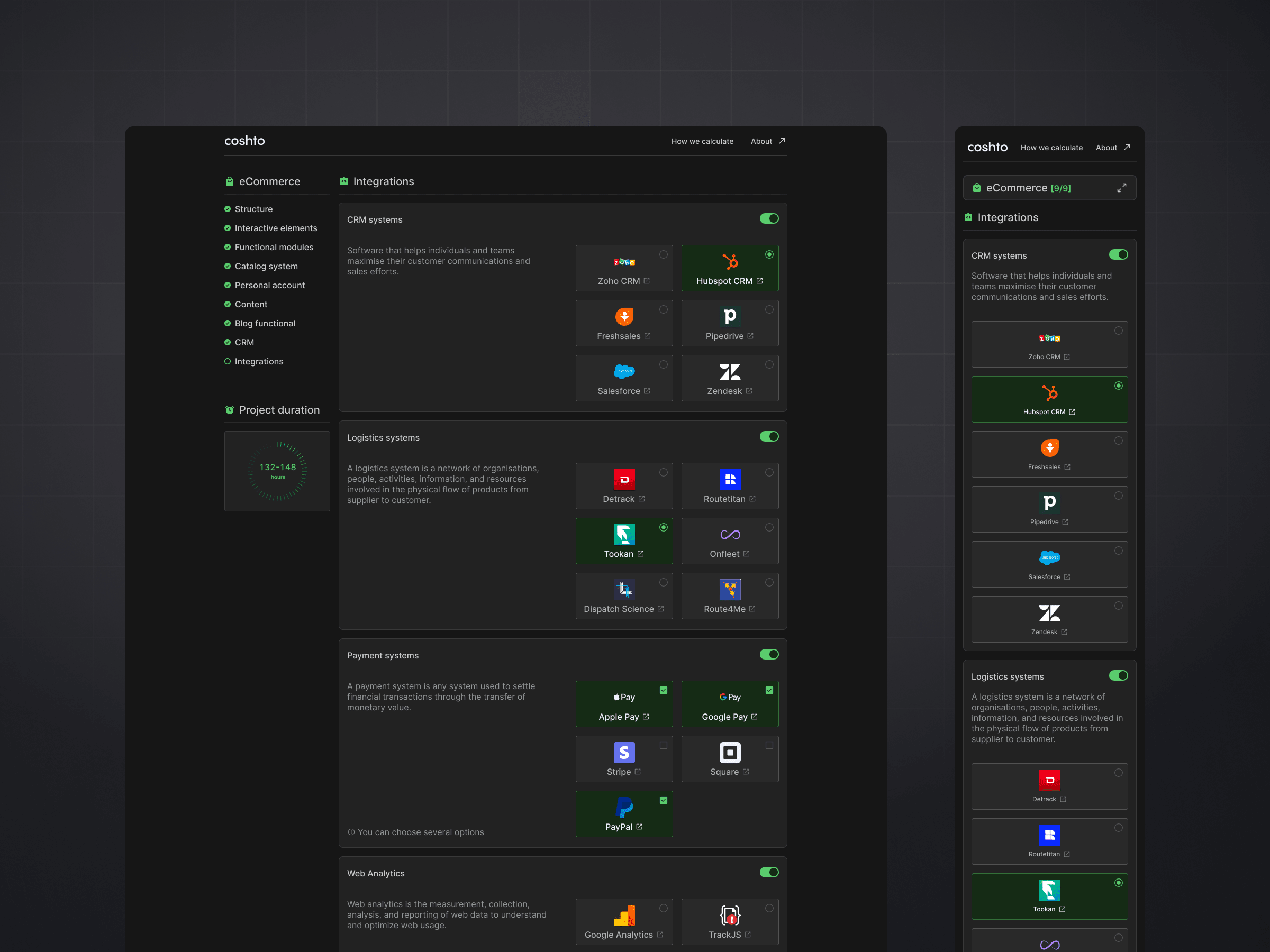
Task: Open PayPal external link icon
Action: (x=639, y=828)
